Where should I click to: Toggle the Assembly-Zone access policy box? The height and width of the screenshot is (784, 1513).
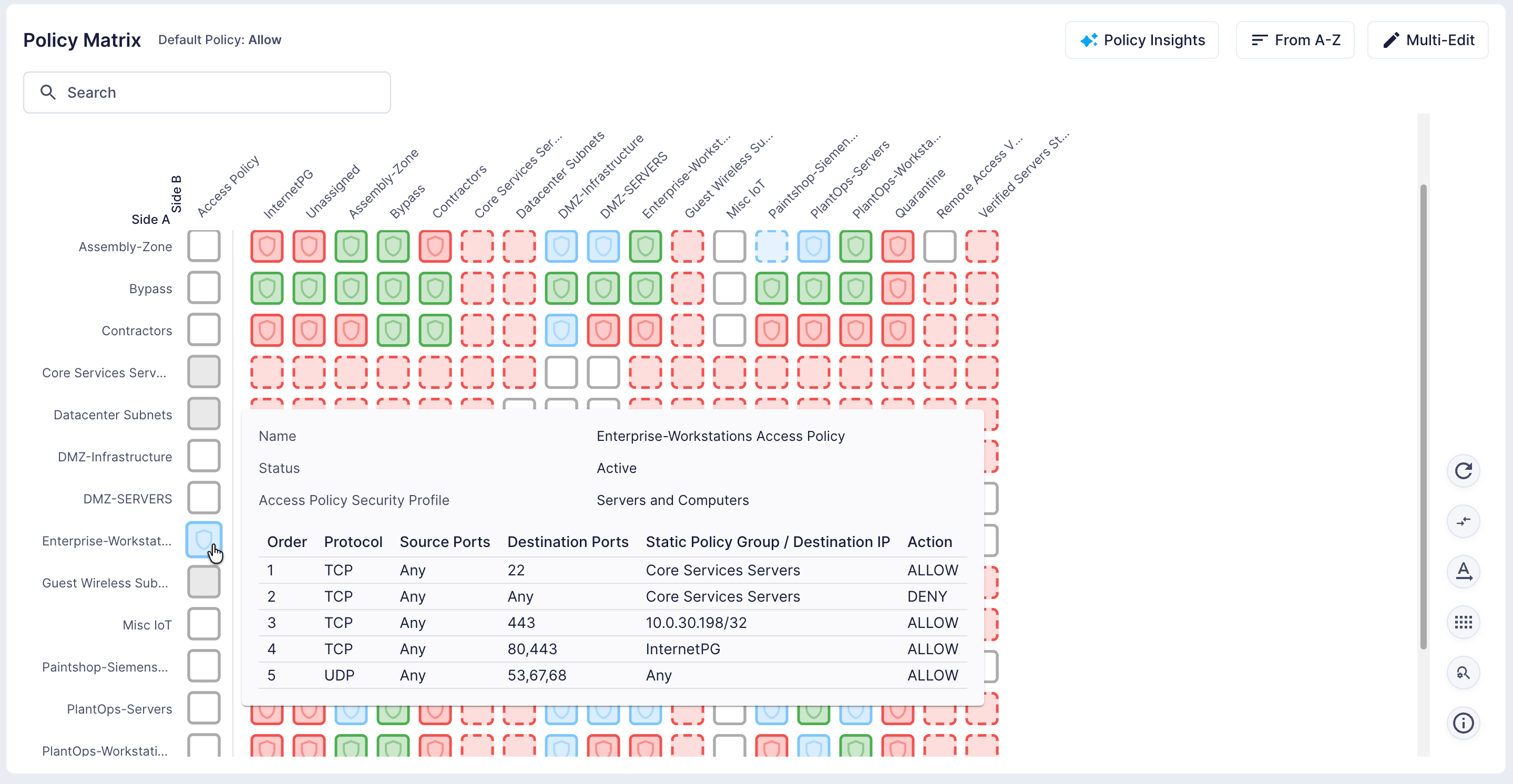204,246
